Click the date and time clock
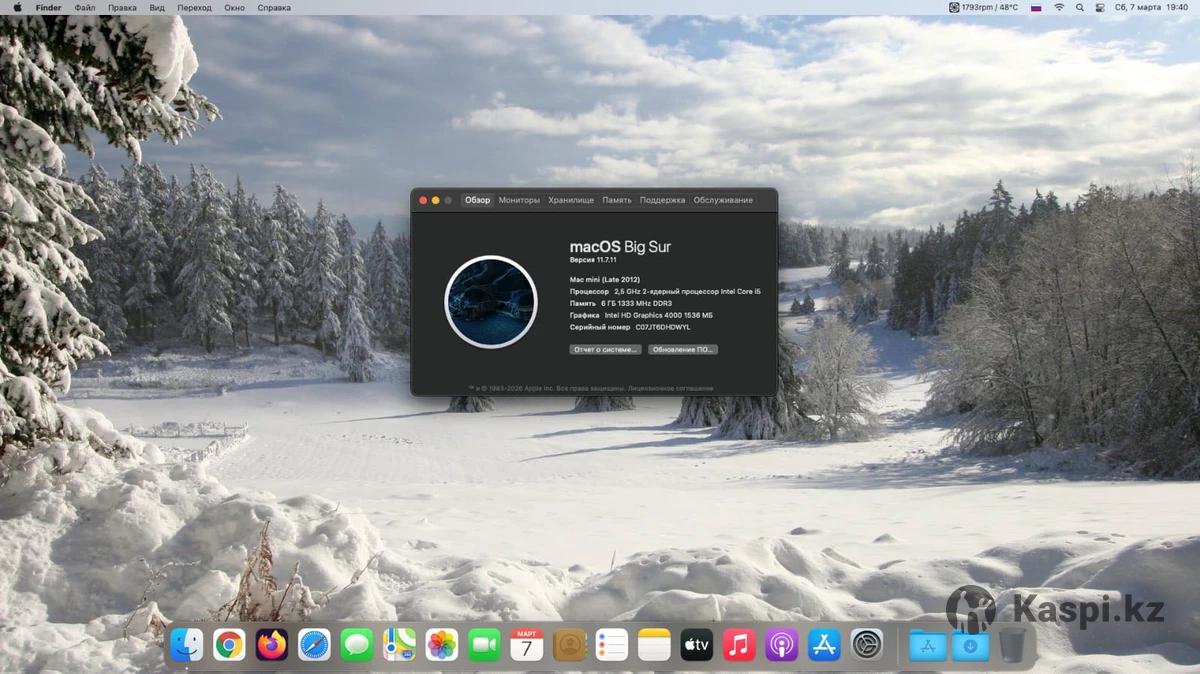Image resolution: width=1200 pixels, height=674 pixels. tap(1151, 7)
